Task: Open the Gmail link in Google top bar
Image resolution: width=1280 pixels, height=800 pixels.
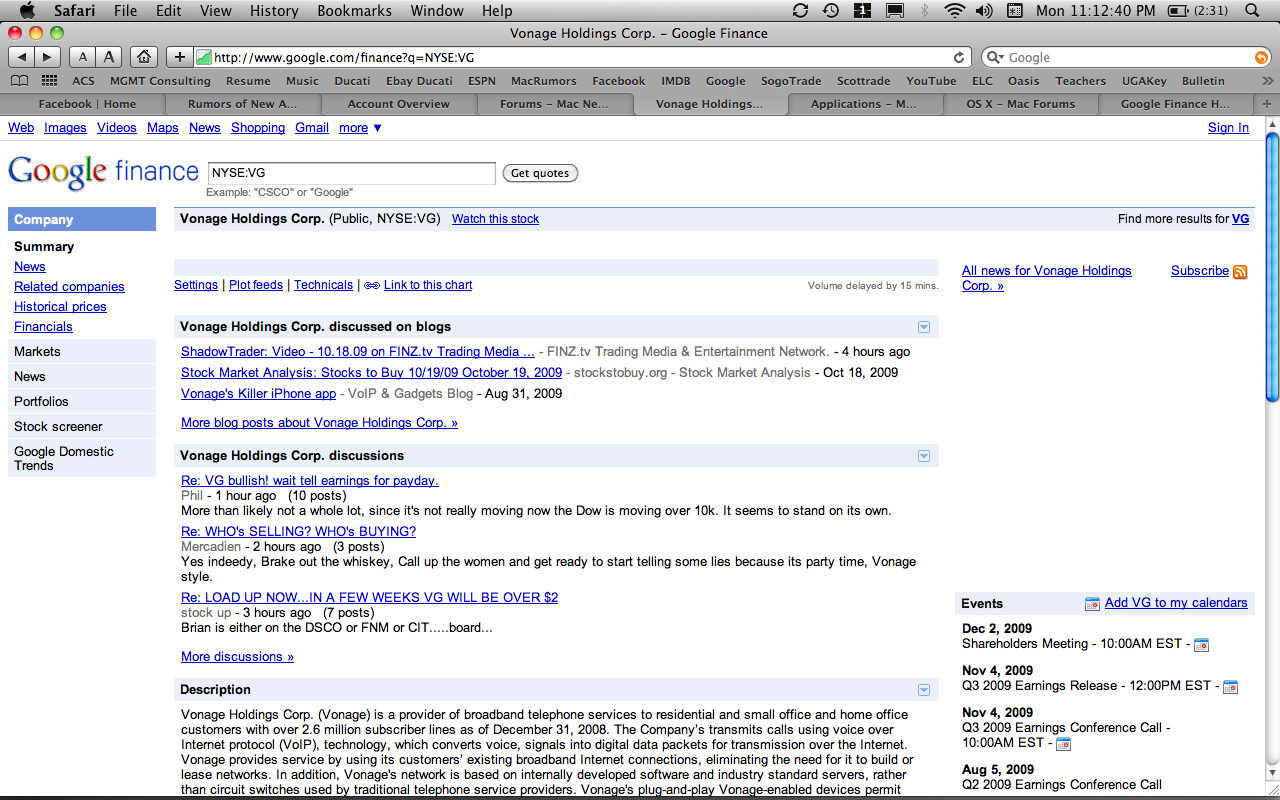Action: [312, 128]
